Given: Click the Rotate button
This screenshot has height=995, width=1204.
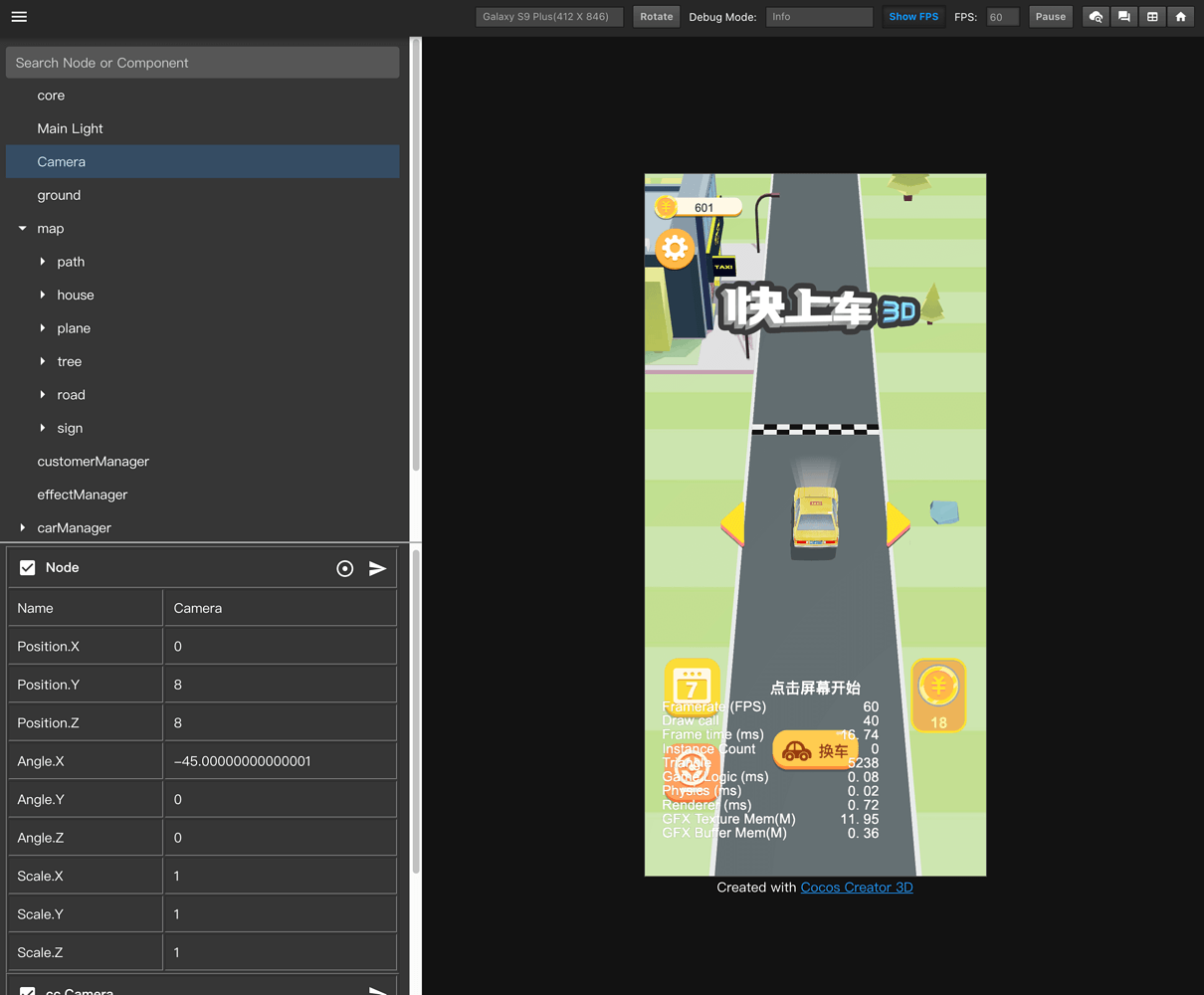Looking at the screenshot, I should [656, 16].
